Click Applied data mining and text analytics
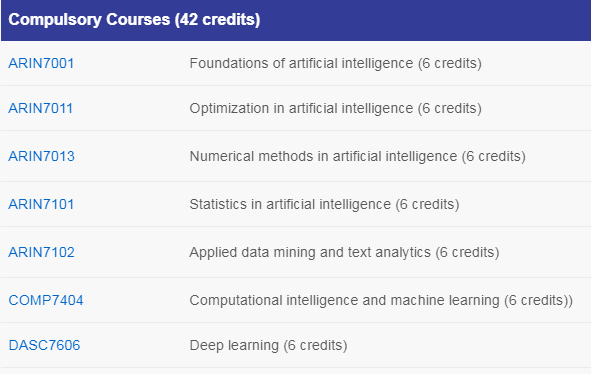Image resolution: width=591 pixels, height=374 pixels. click(310, 252)
